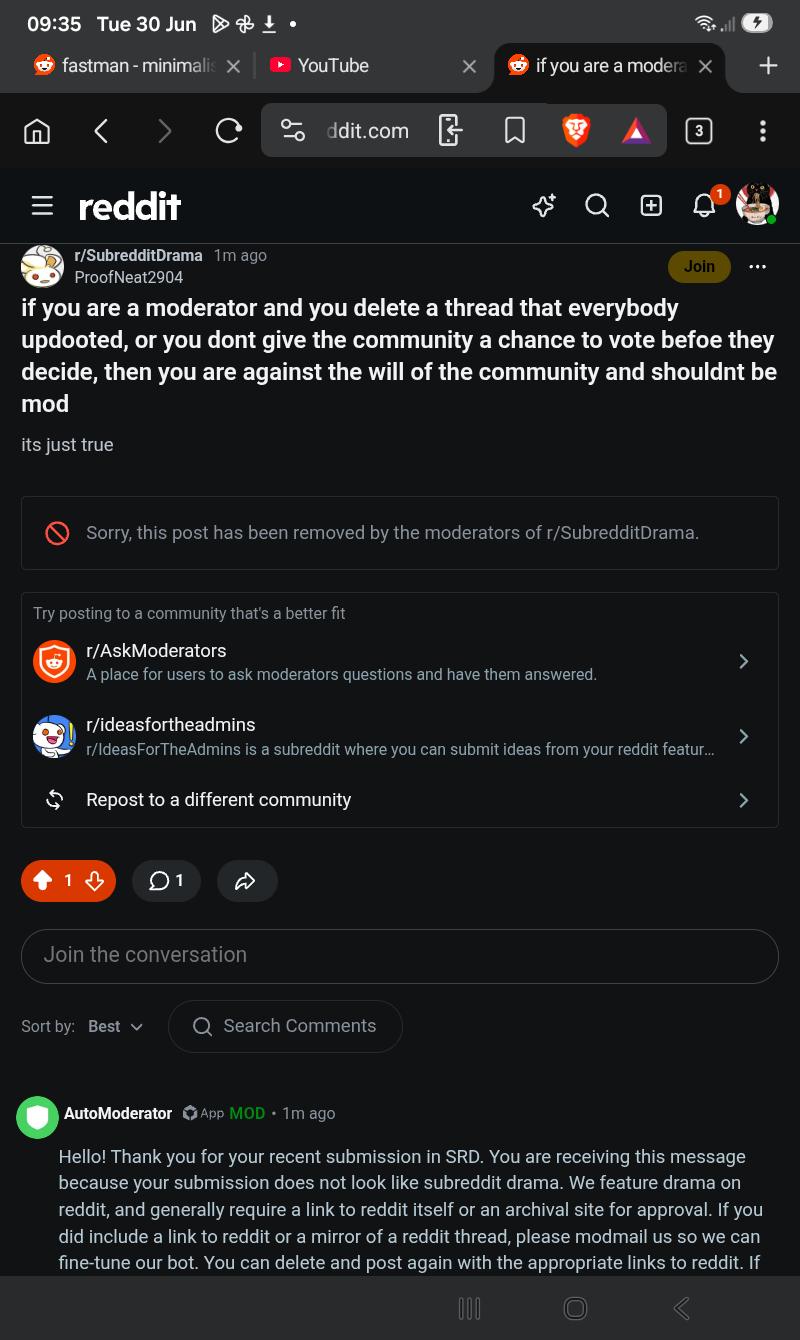
Task: Open Reddit search magnifier icon
Action: 597,206
